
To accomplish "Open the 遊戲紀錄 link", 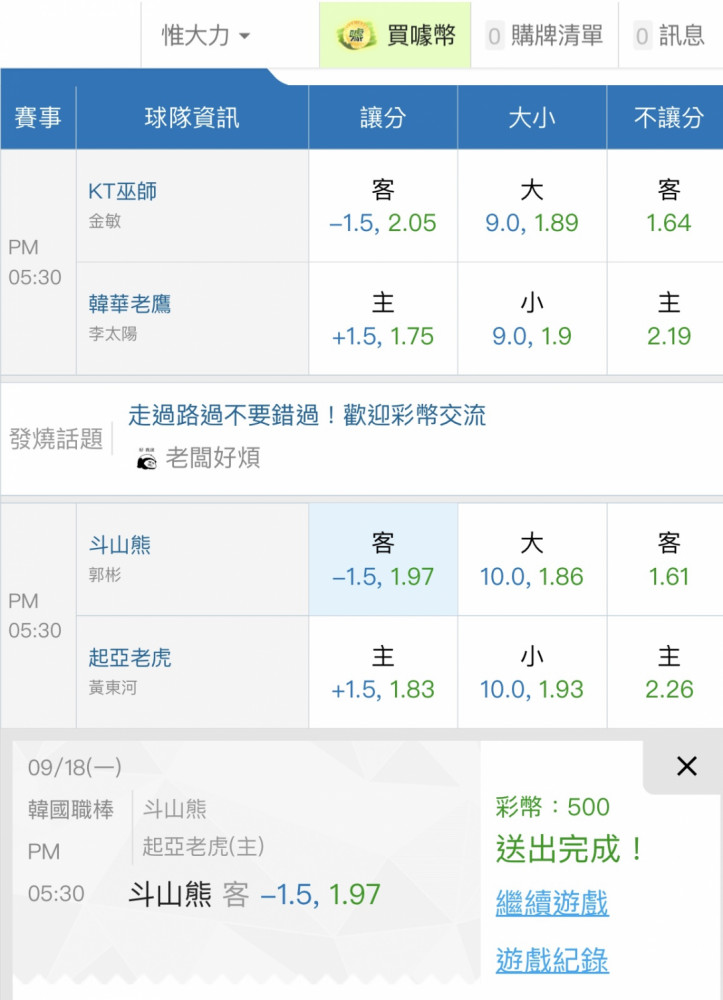I will pos(552,961).
